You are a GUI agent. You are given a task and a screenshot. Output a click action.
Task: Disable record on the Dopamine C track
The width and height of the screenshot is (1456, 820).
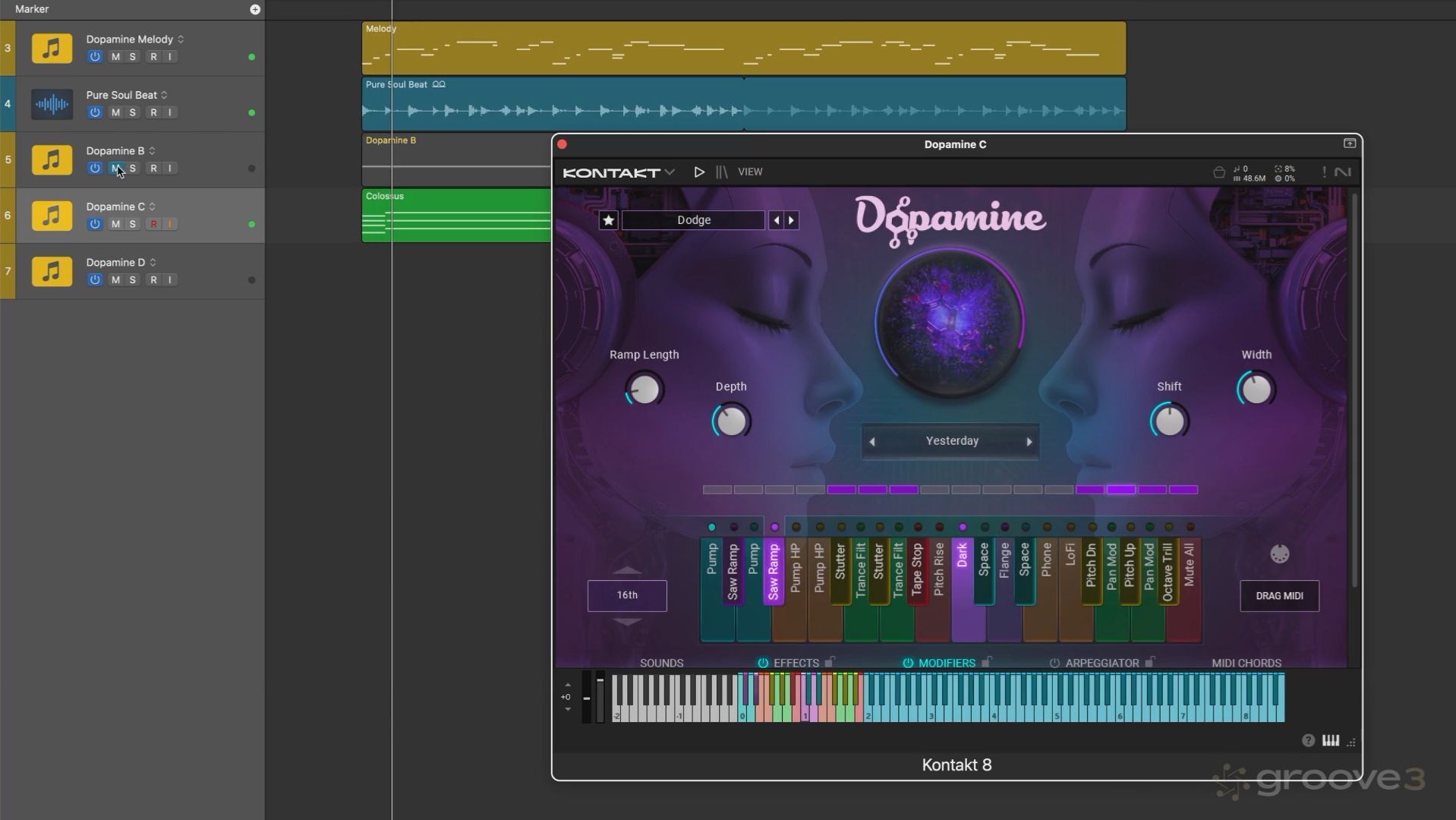click(153, 224)
